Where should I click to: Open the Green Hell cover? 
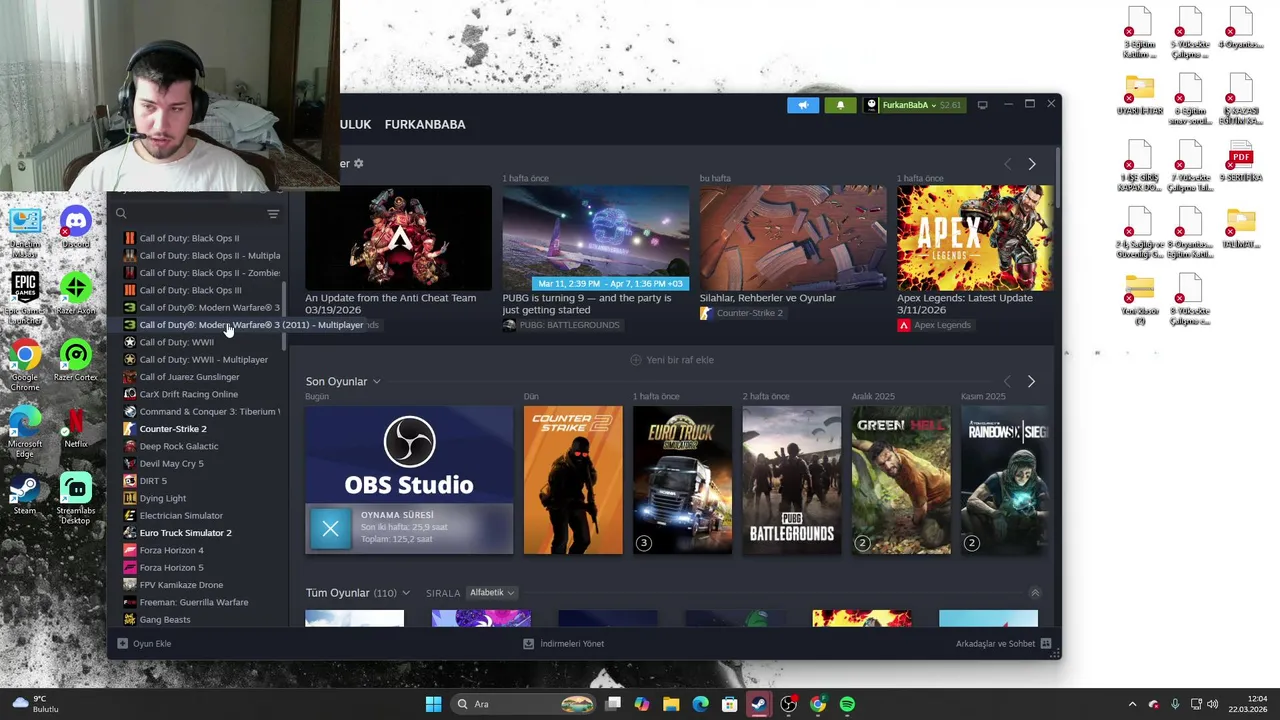tap(901, 480)
